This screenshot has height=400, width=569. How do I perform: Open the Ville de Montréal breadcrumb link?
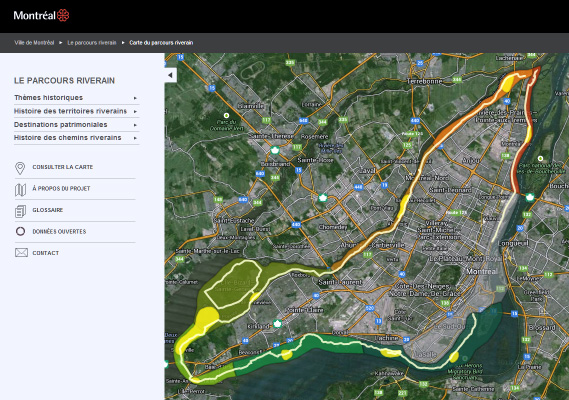point(34,43)
